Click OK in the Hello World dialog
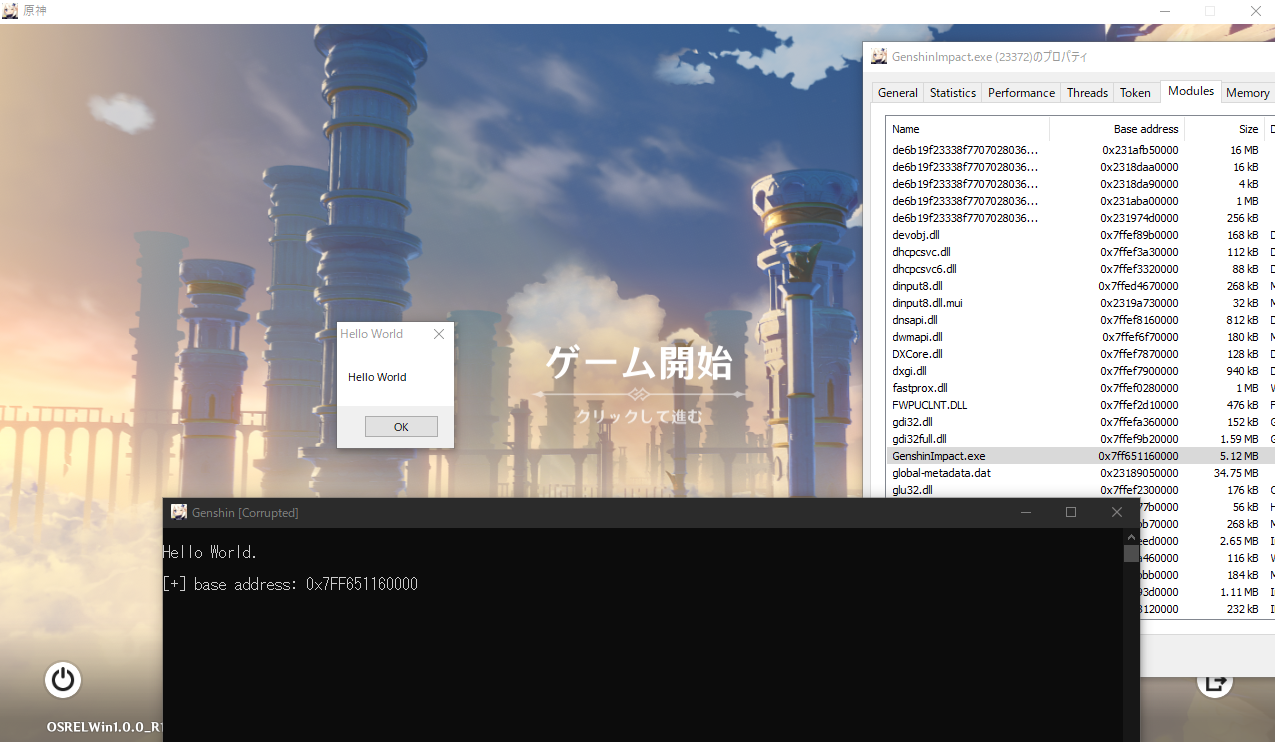The width and height of the screenshot is (1275, 742). (x=401, y=427)
